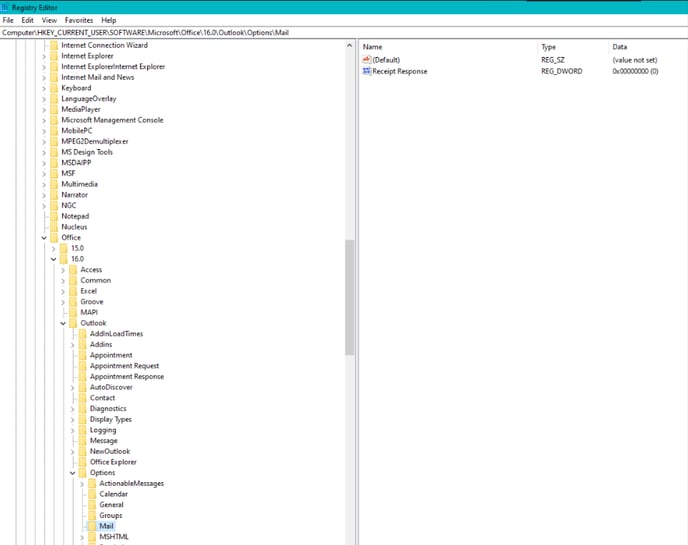Image resolution: width=688 pixels, height=545 pixels.
Task: Collapse the Outlook key
Action: point(63,323)
